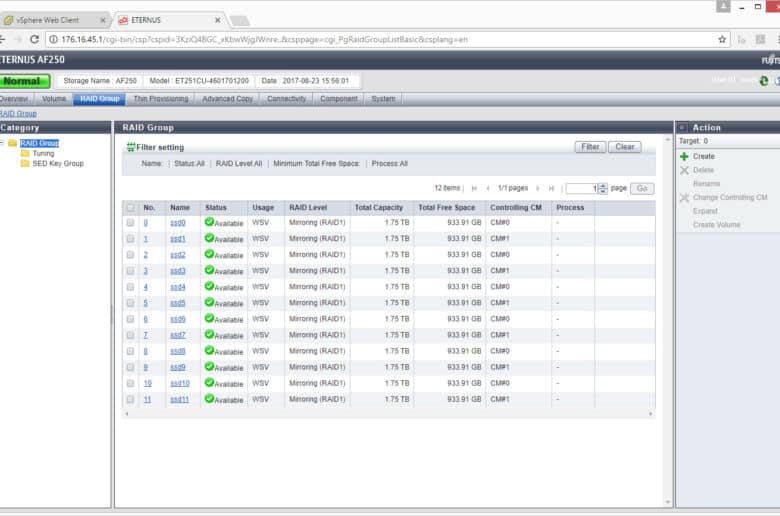780x516 pixels.
Task: Click the ETERNUS tab favicon
Action: click(x=123, y=20)
